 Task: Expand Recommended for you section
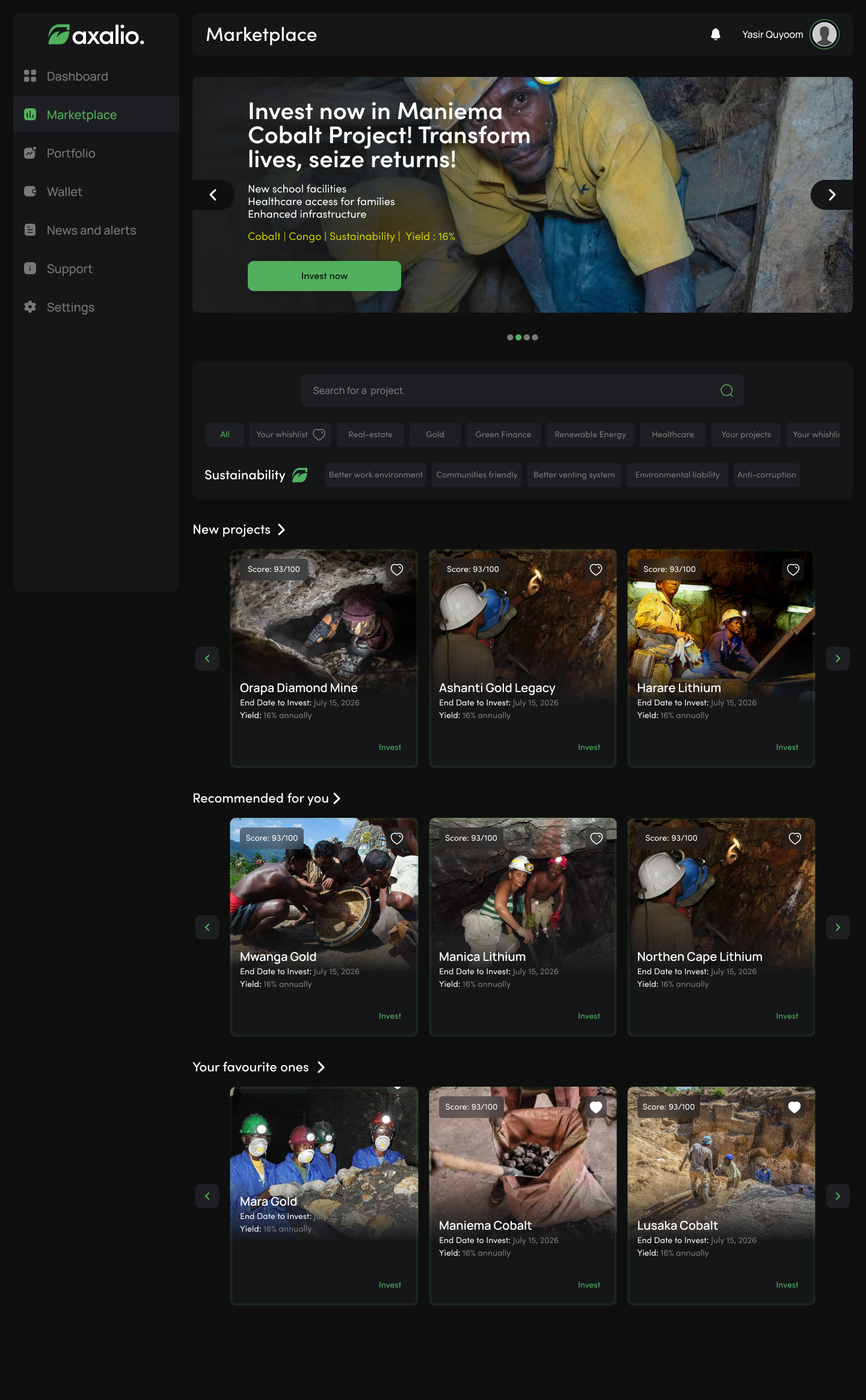coord(337,799)
